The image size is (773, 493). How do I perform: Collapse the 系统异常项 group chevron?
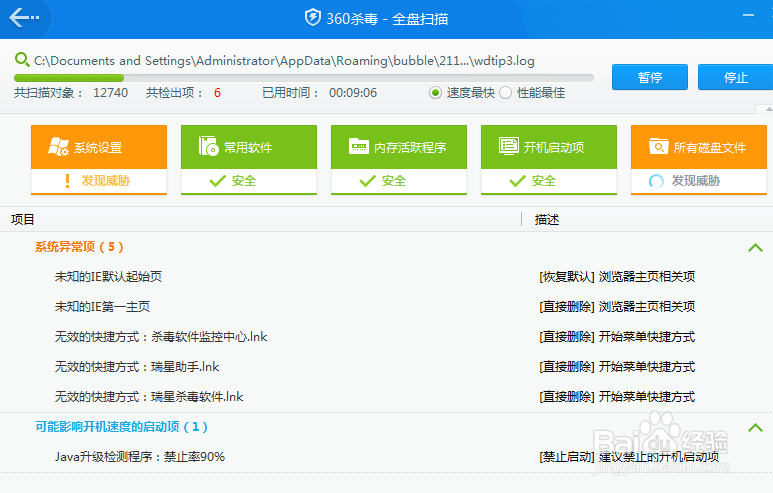tap(755, 247)
